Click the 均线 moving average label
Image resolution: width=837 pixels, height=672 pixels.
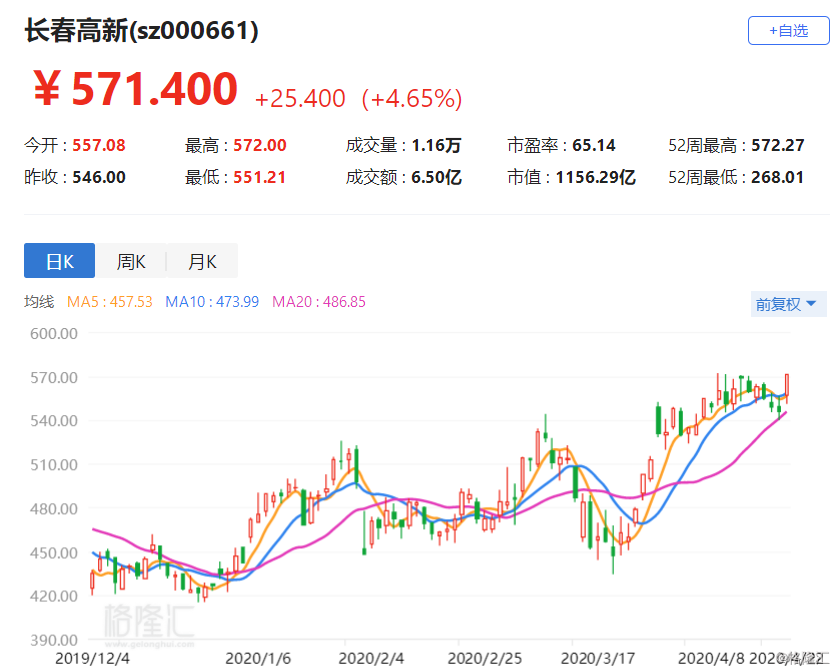pyautogui.click(x=39, y=302)
